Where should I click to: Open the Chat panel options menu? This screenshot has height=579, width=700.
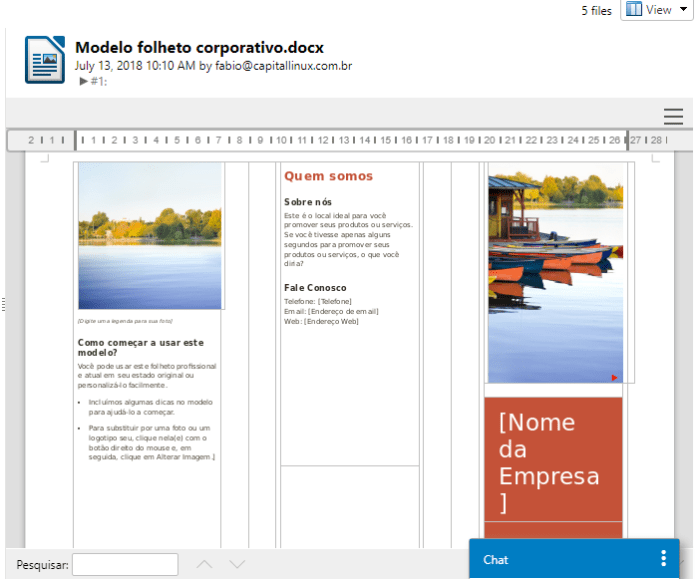[662, 559]
